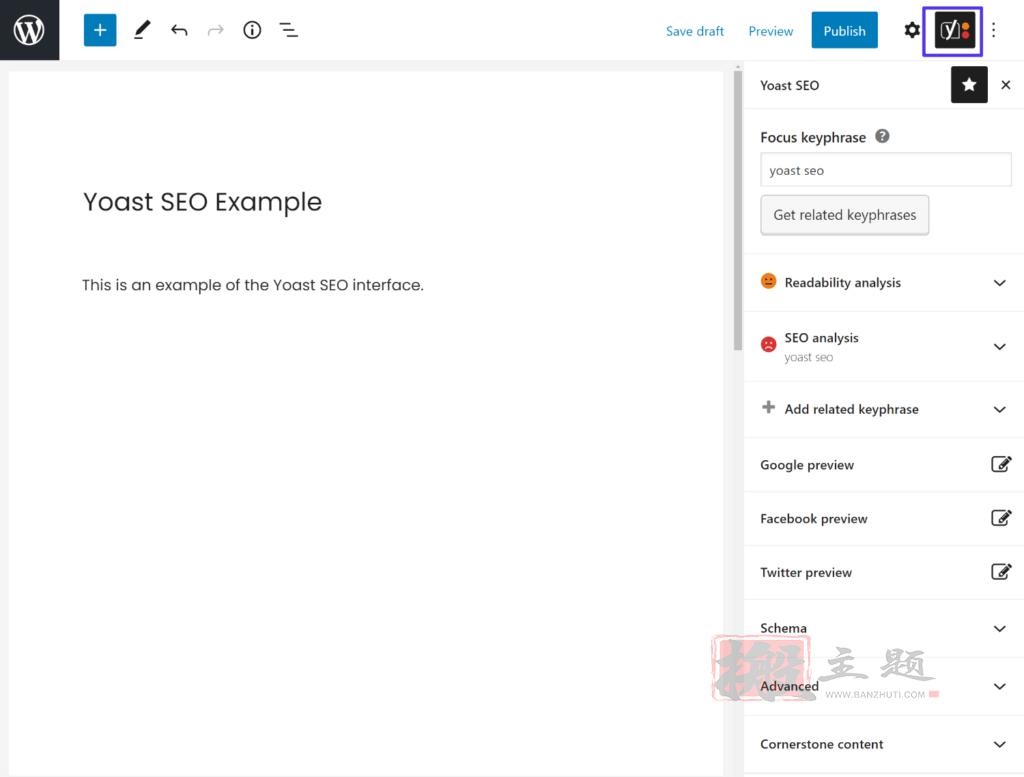Expand the Advanced section
Image resolution: width=1024 pixels, height=777 pixels.
(x=884, y=686)
